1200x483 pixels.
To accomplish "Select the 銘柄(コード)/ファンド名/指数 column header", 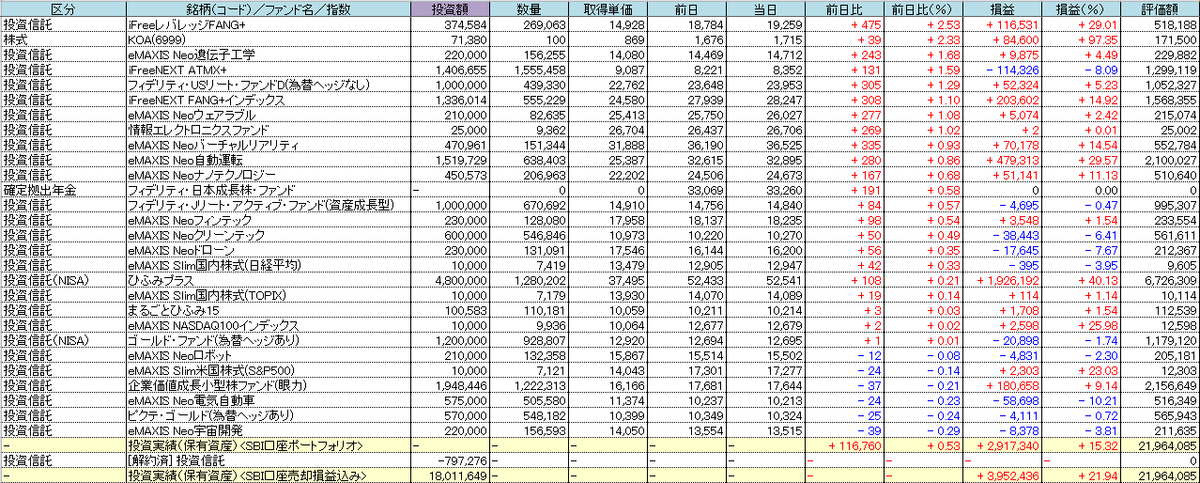I will tap(268, 8).
